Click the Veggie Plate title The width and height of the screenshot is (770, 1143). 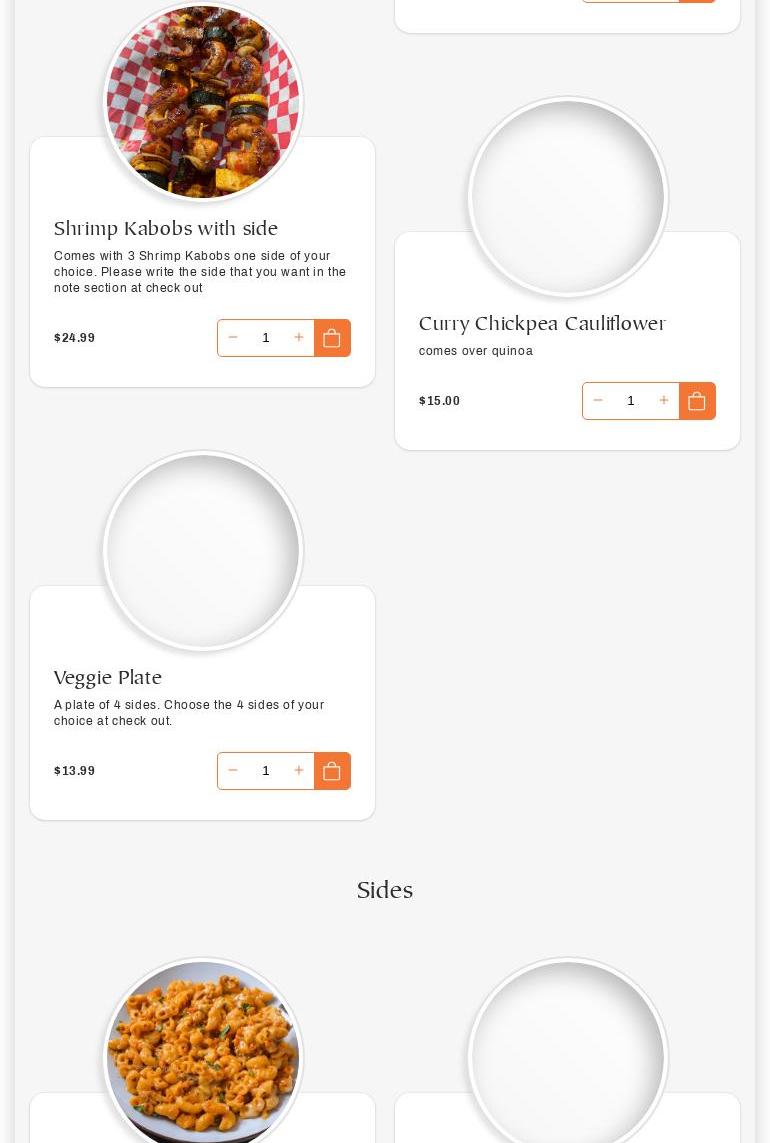(108, 678)
